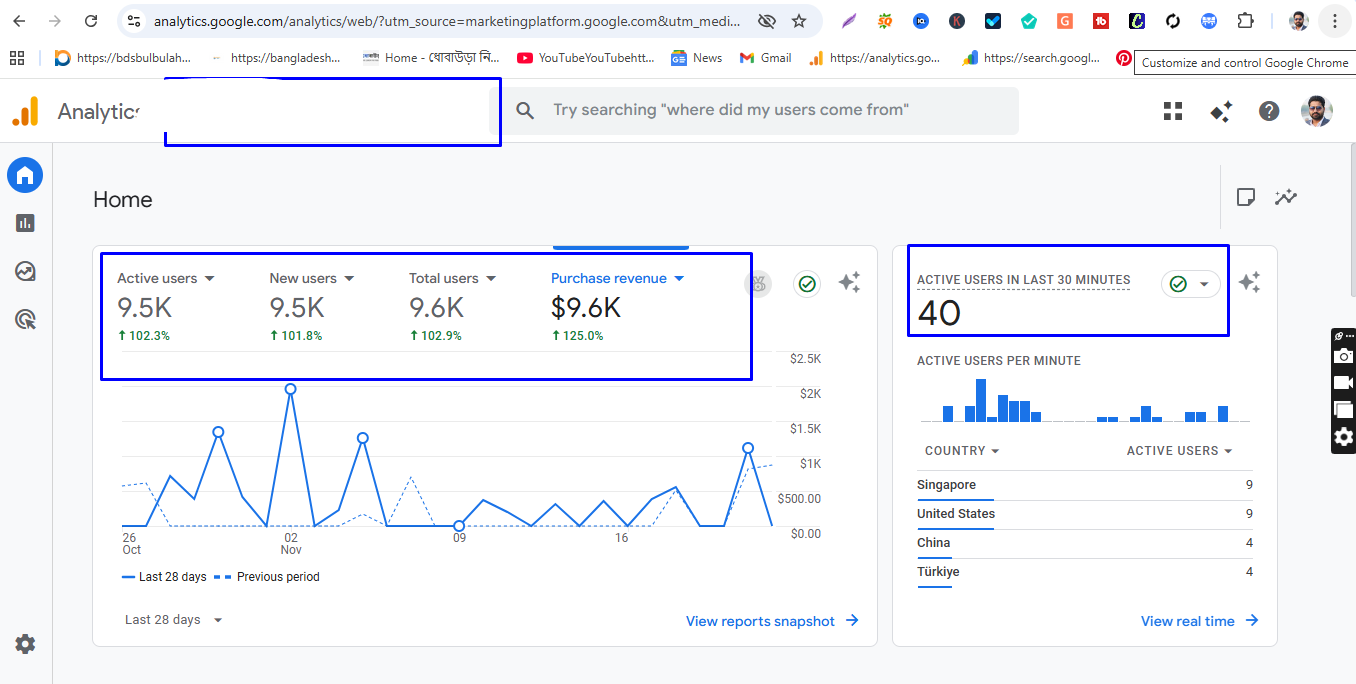Screen dimensions: 1356x684
Task: Open Reports icon in left sidebar
Action: click(x=25, y=223)
